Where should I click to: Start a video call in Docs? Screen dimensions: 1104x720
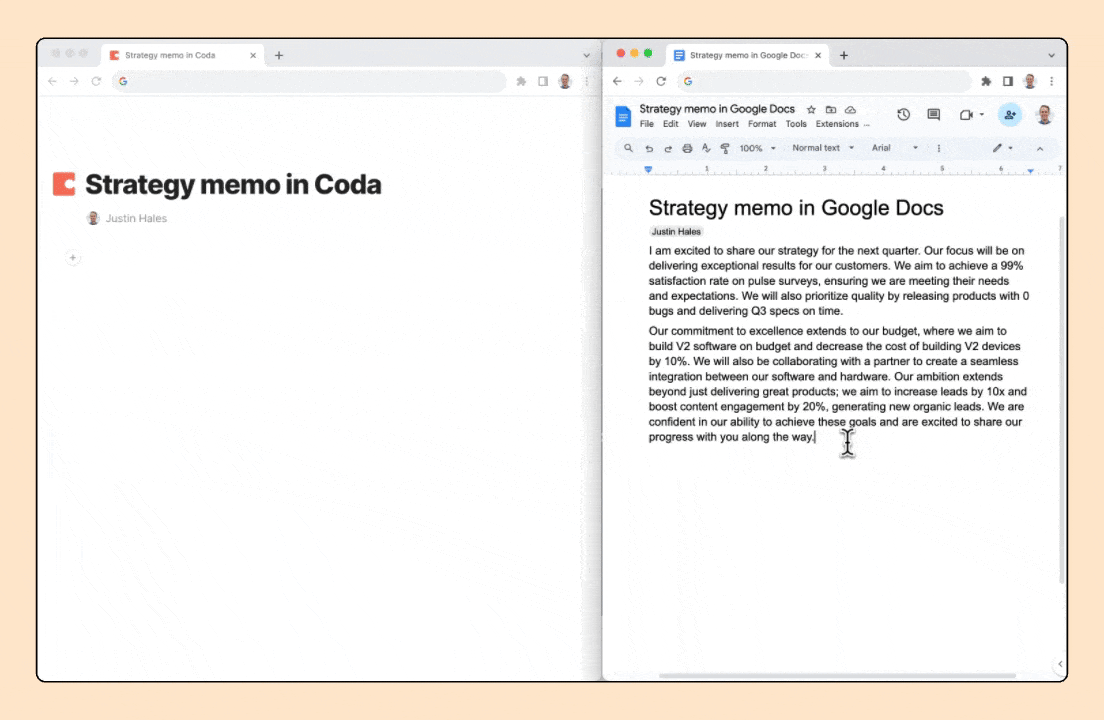(x=966, y=115)
